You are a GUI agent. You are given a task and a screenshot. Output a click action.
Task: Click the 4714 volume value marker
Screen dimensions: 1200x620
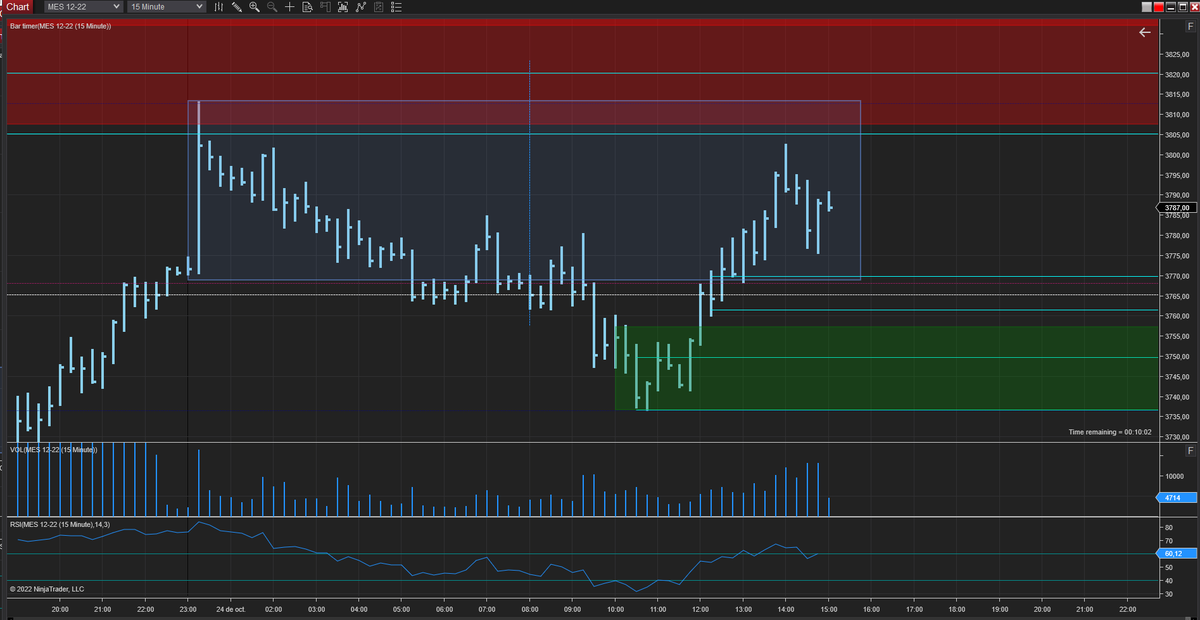tap(1177, 497)
